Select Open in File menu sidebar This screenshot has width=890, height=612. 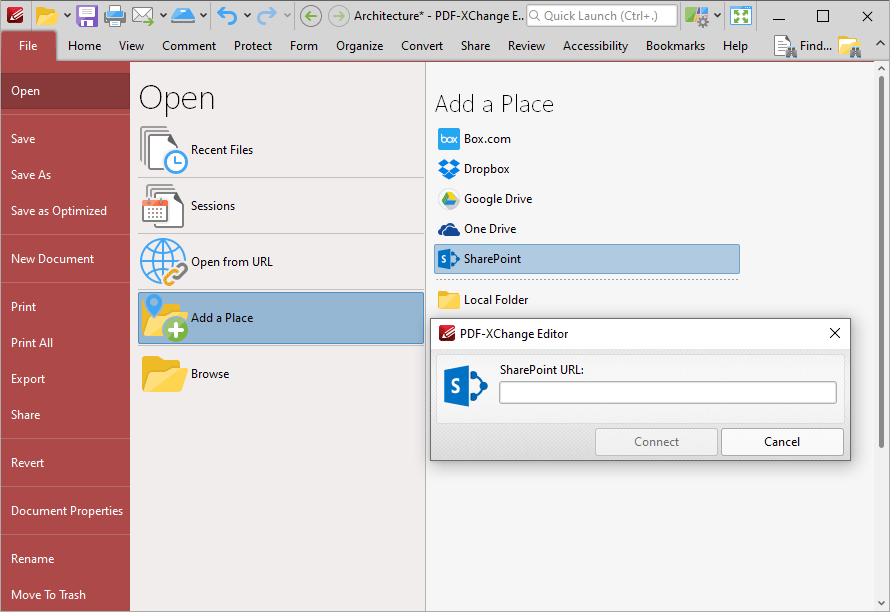65,91
